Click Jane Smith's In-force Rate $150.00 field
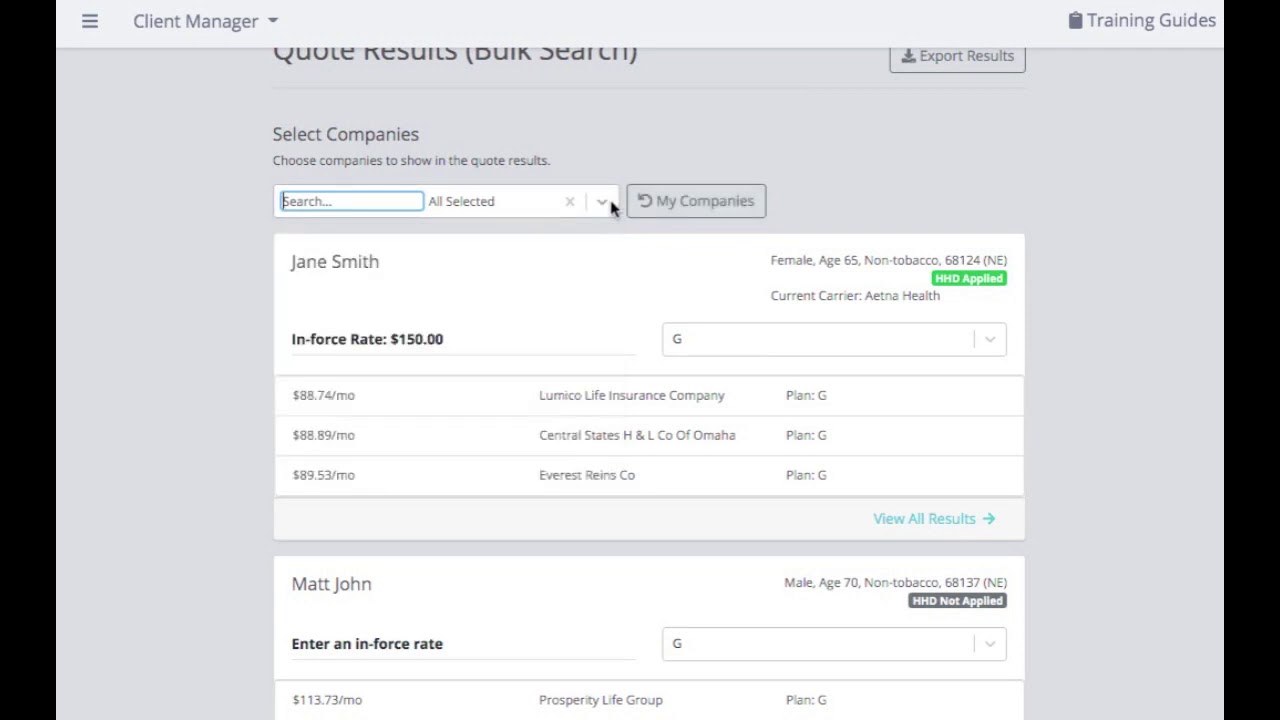This screenshot has width=1280, height=720. [463, 339]
